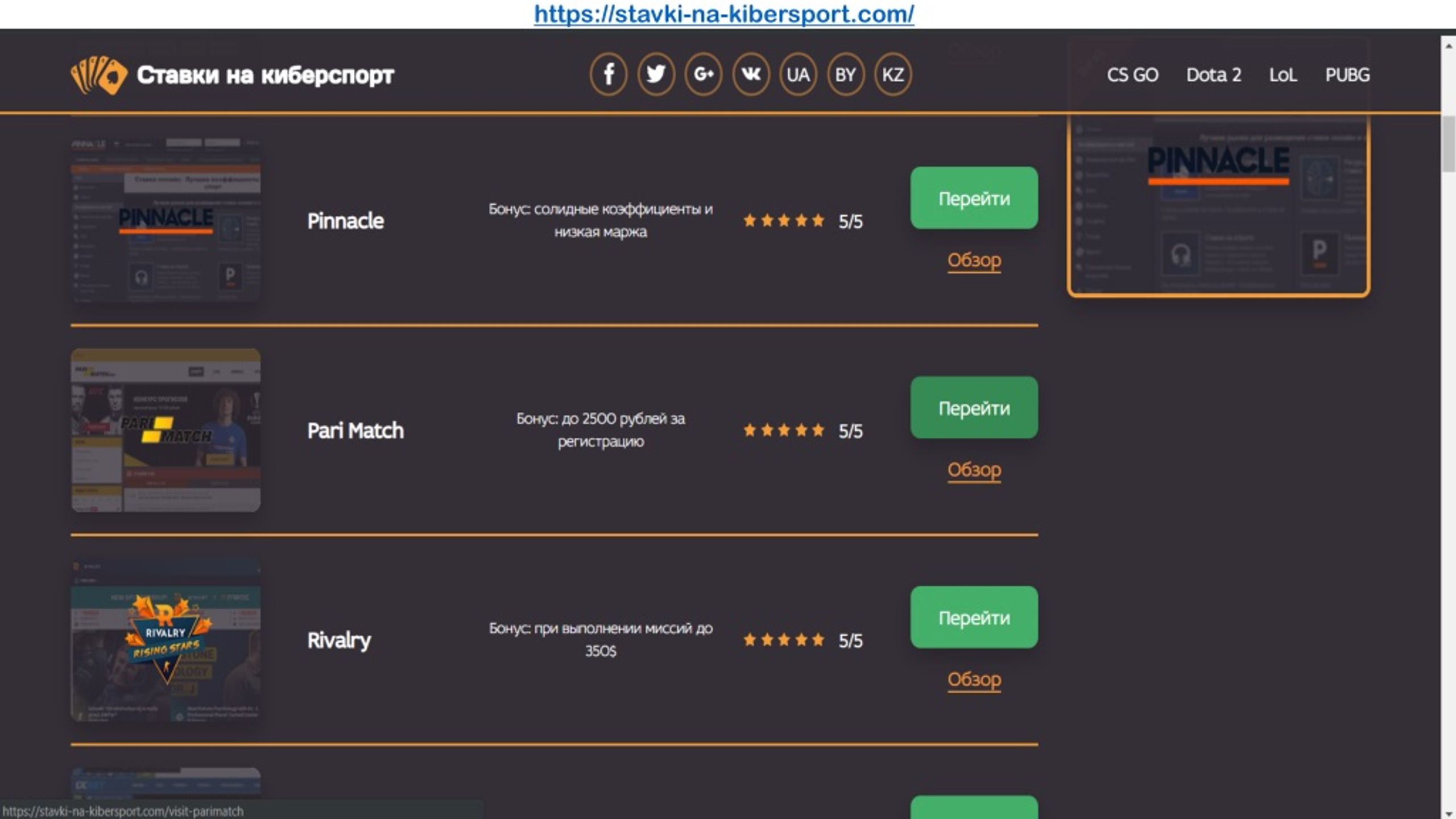Screen dimensions: 1456x819
Task: Follow the stavki-na-kibersport.com URL at the top
Action: tap(723, 14)
